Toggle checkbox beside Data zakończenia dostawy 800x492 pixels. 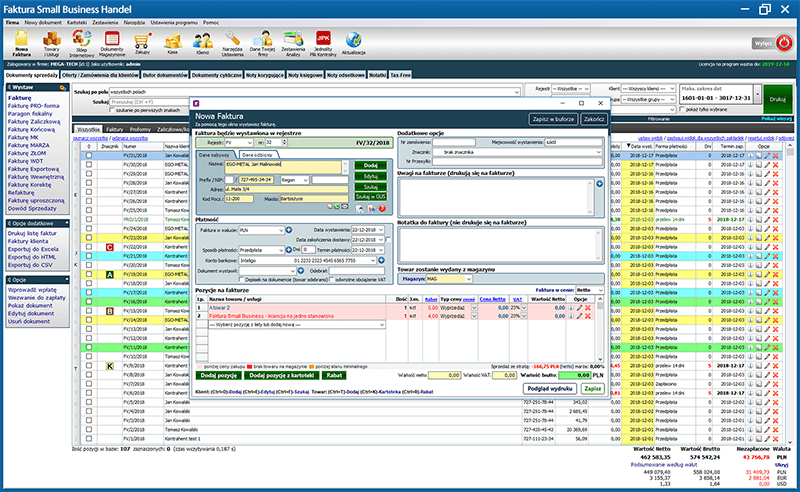click(388, 240)
